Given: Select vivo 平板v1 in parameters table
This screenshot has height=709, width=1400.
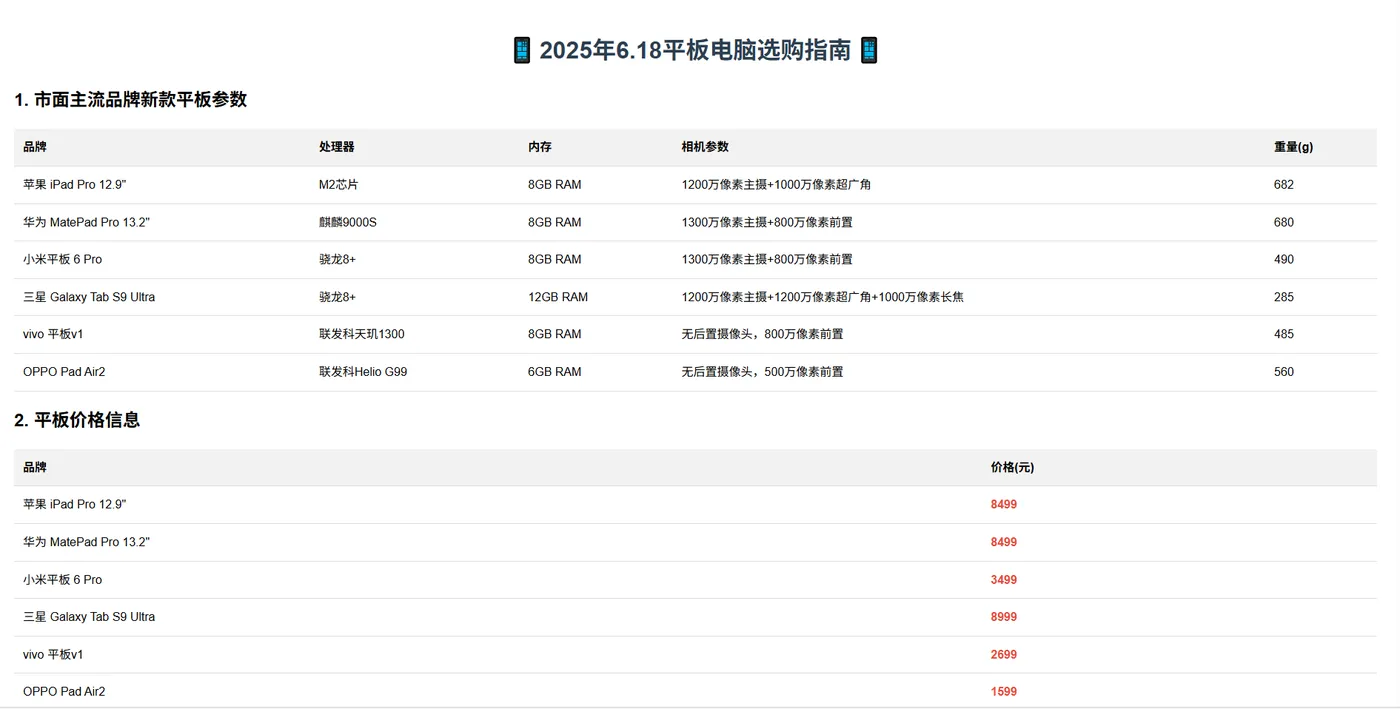Looking at the screenshot, I should (x=53, y=334).
